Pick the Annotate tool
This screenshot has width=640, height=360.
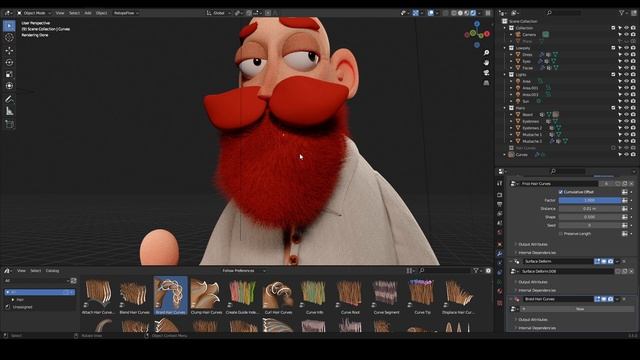9,99
